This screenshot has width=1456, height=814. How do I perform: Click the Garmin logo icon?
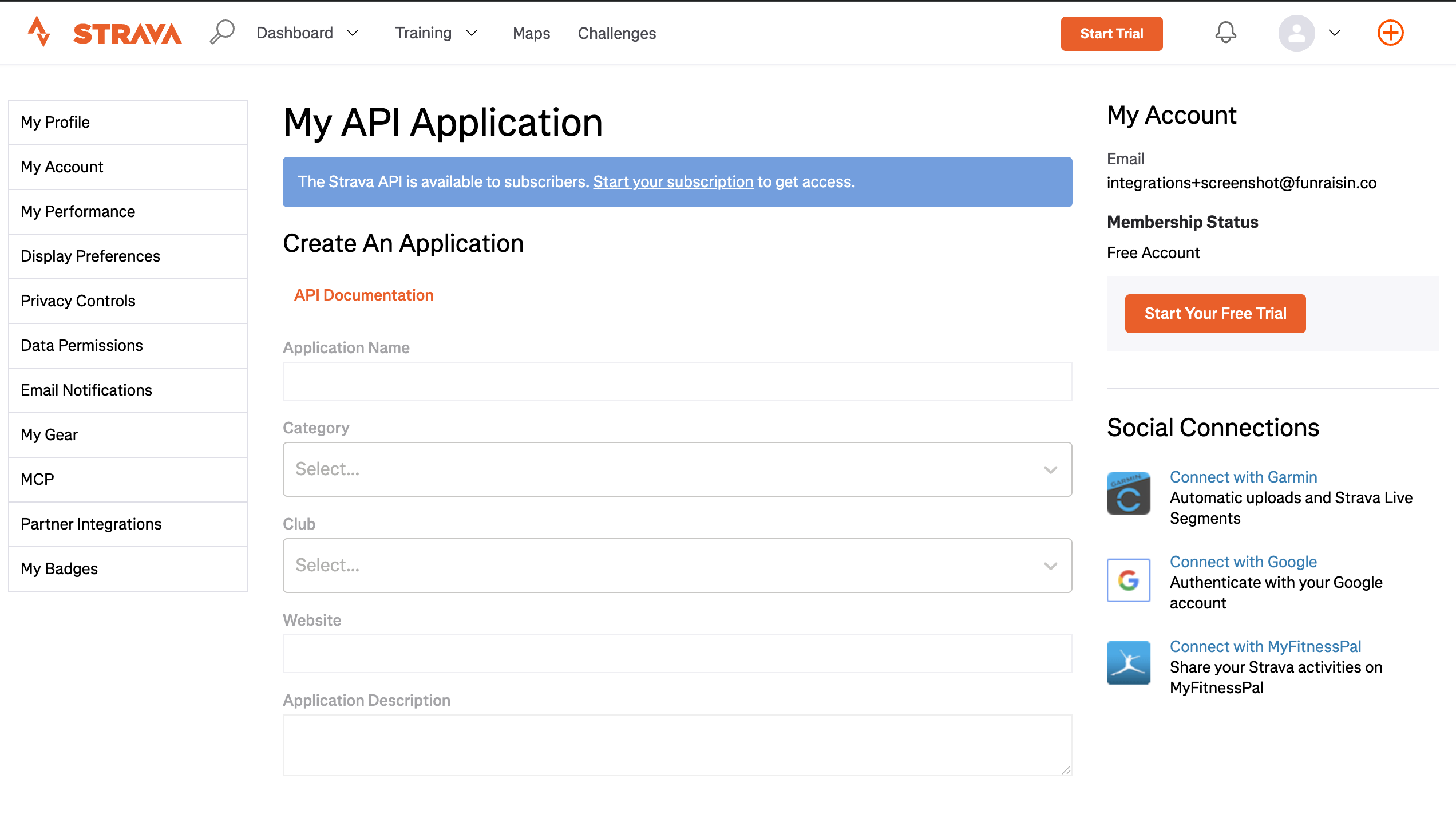(x=1128, y=493)
